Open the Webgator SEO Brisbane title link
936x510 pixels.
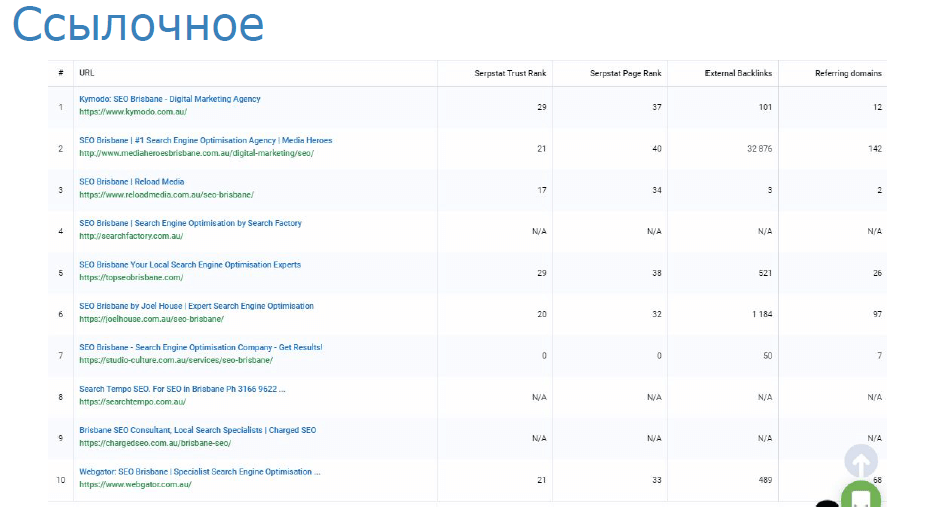(x=199, y=472)
